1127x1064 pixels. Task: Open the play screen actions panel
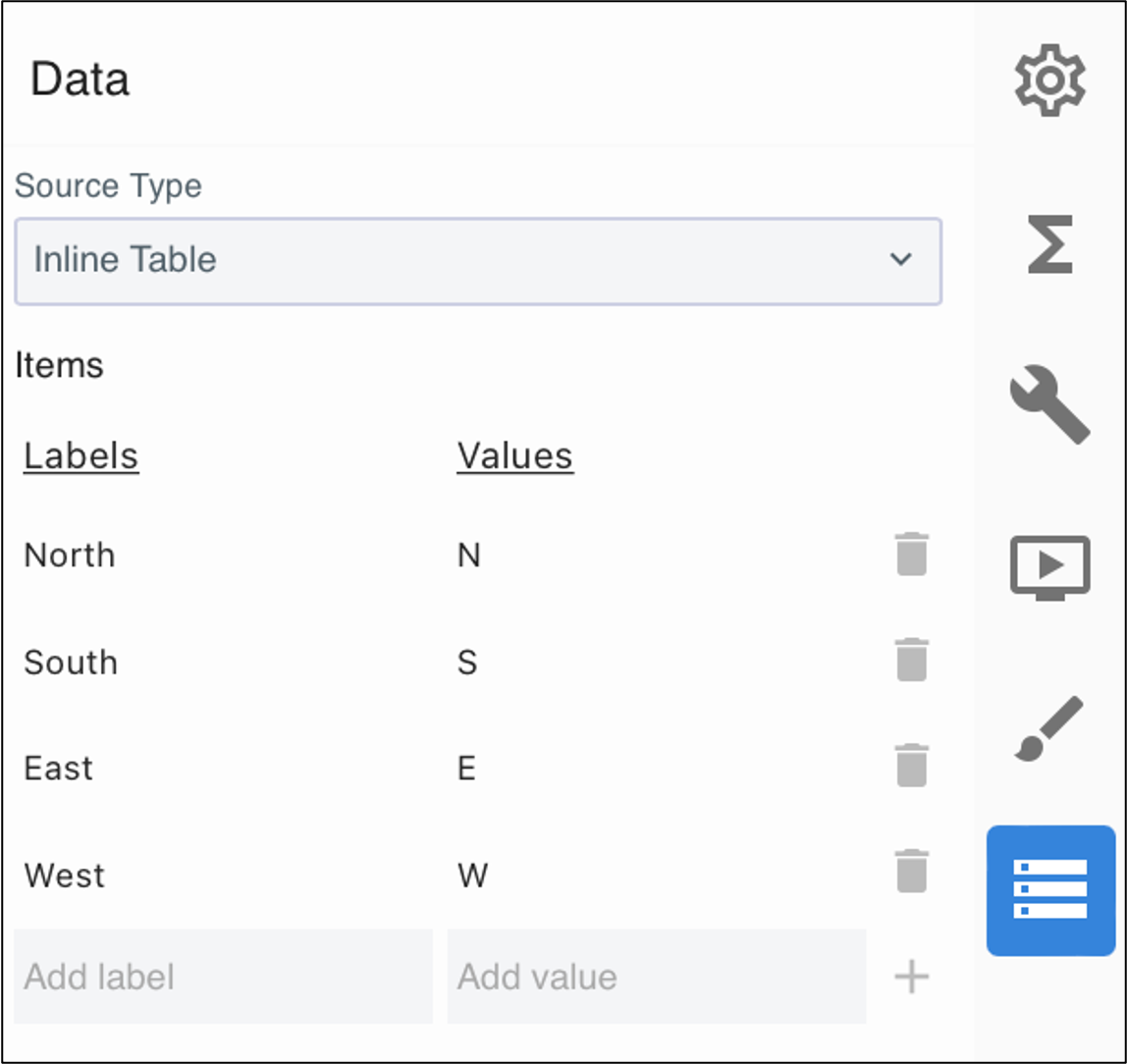(1049, 566)
